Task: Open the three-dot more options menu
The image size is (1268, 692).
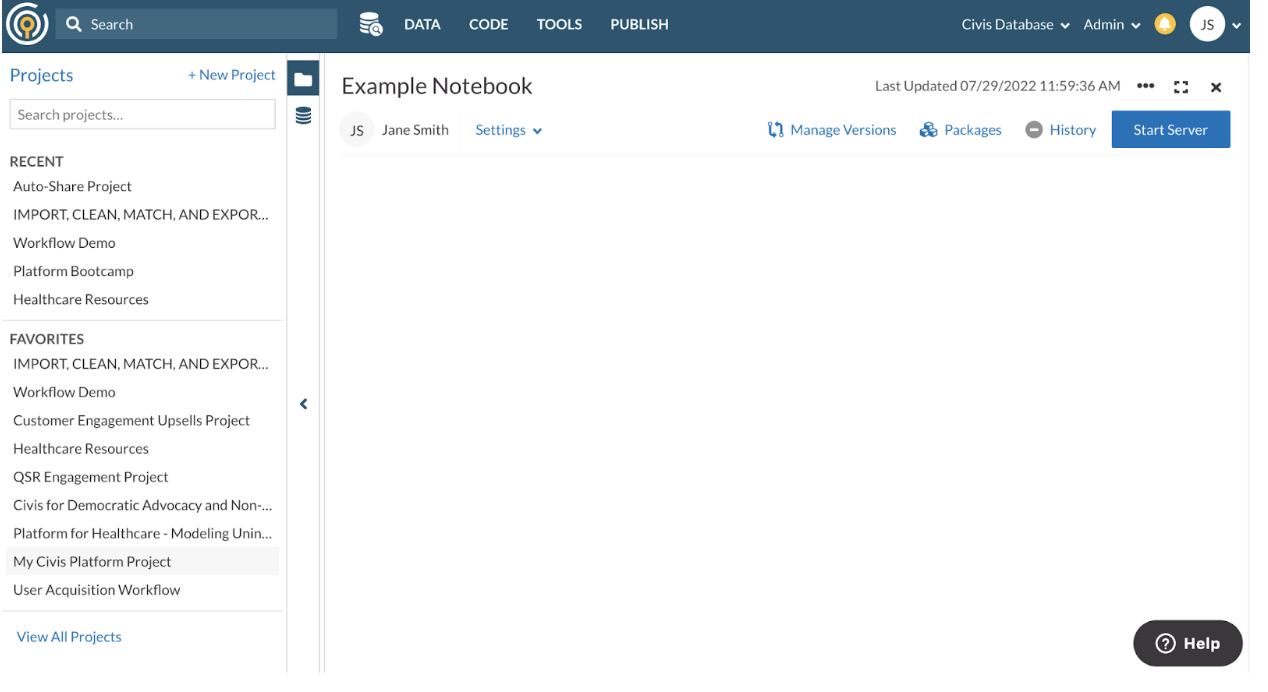Action: coord(1146,87)
